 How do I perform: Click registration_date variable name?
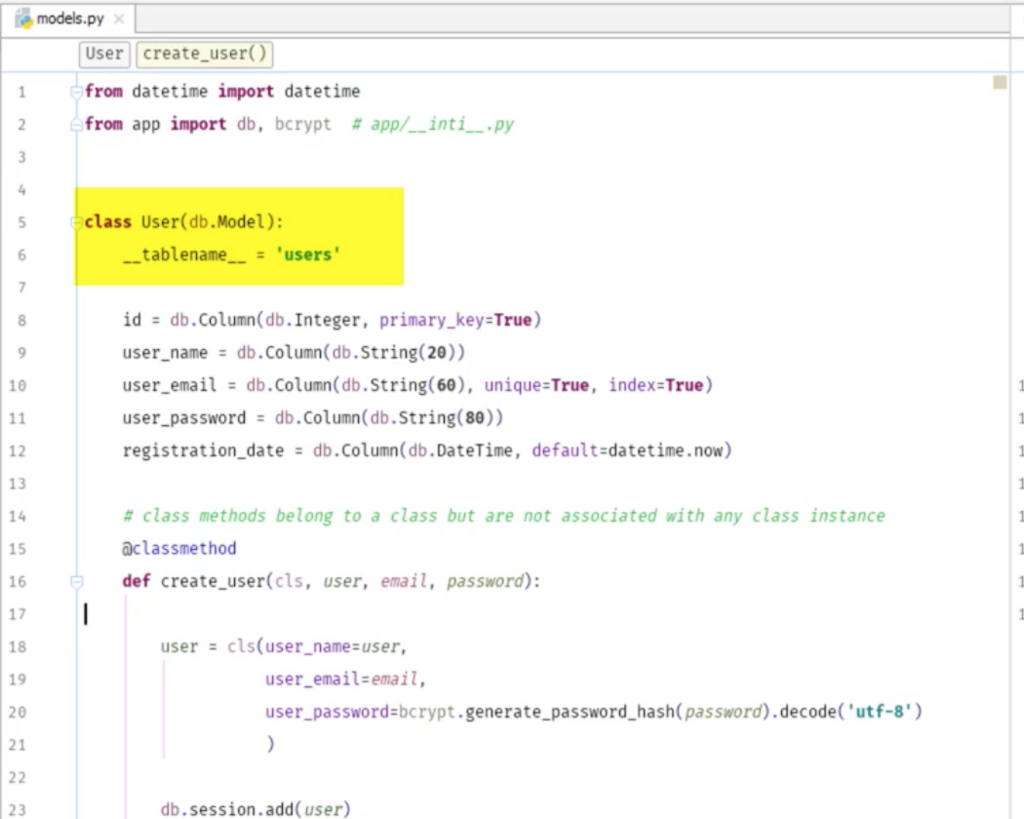click(203, 451)
